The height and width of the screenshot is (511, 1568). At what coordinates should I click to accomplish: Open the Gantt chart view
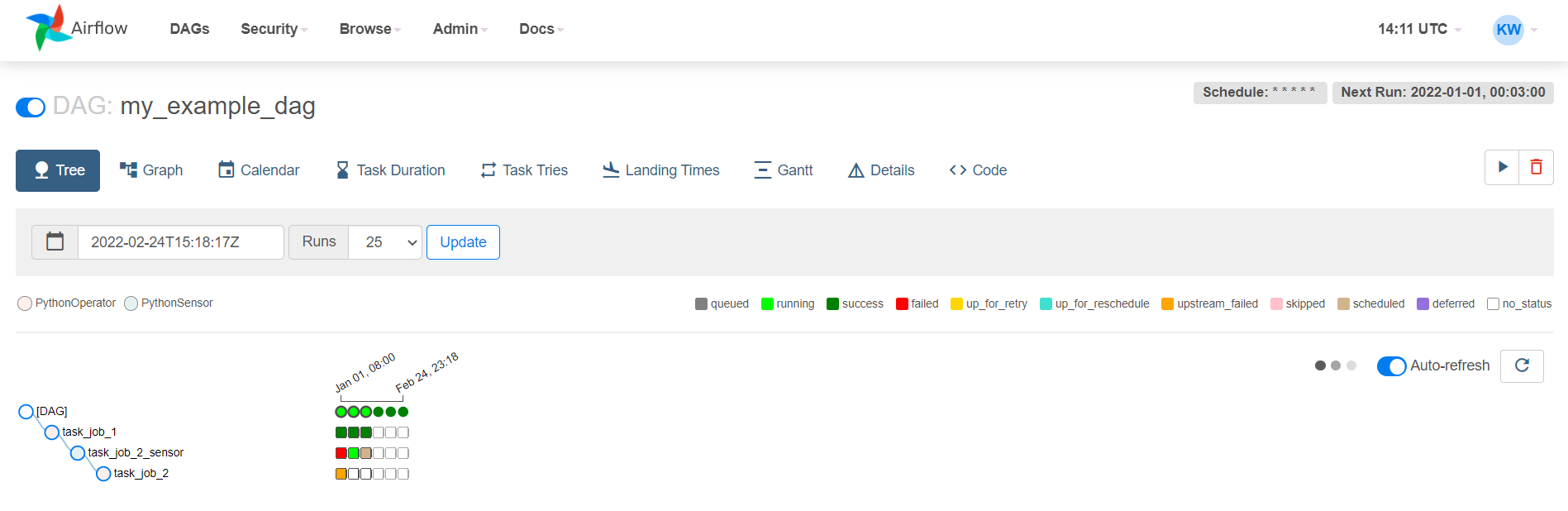point(784,170)
